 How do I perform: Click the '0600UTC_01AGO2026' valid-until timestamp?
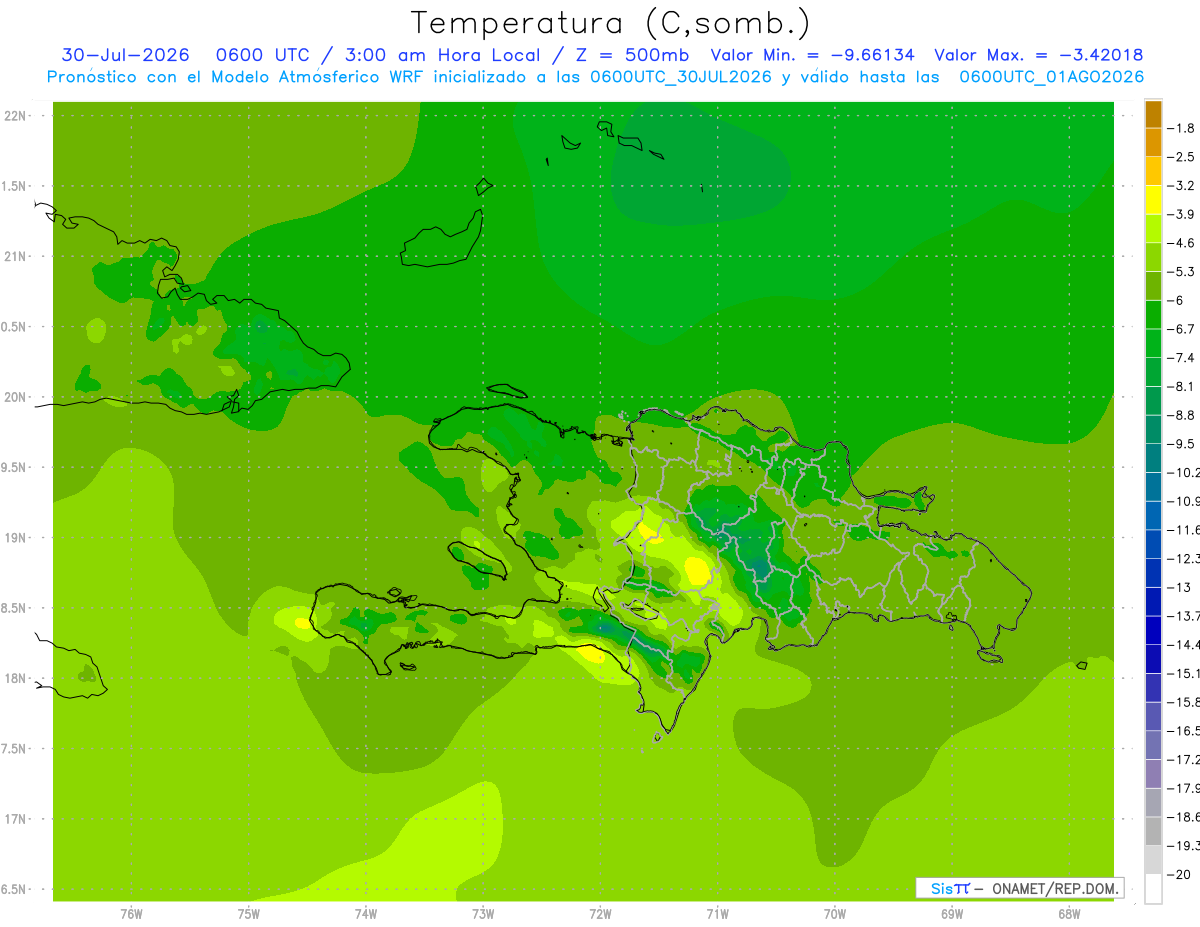tap(1052, 77)
